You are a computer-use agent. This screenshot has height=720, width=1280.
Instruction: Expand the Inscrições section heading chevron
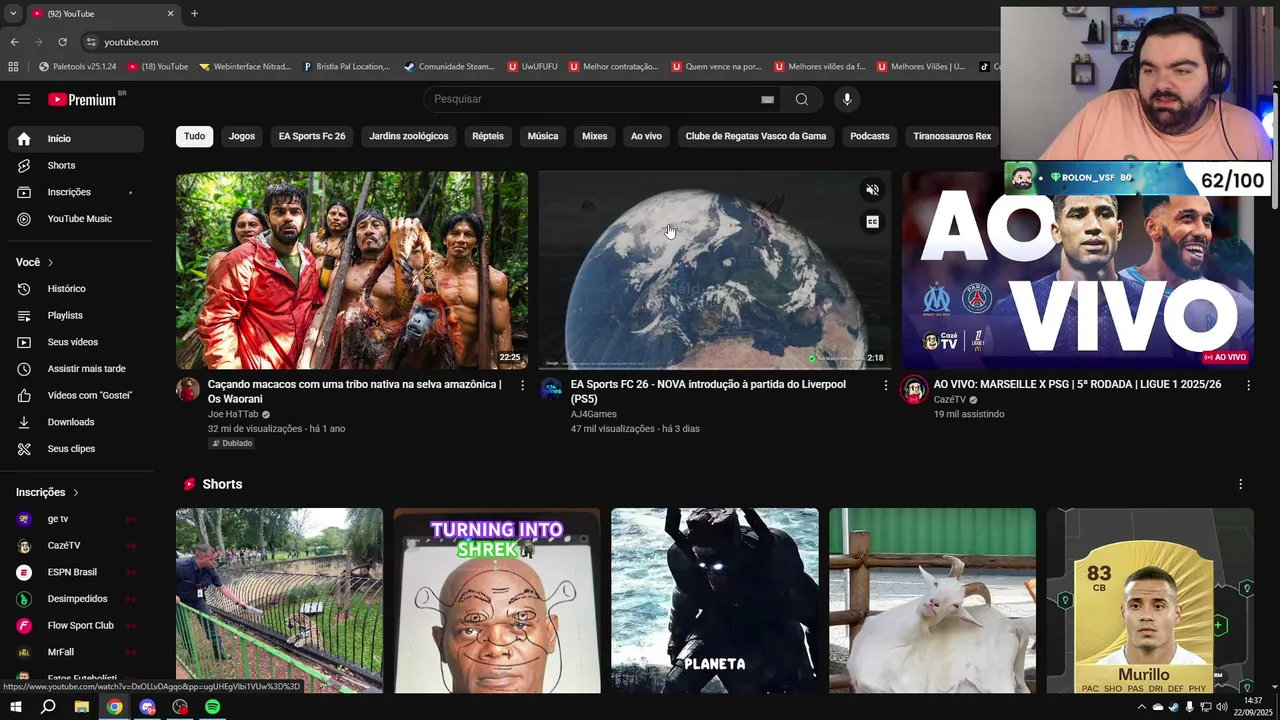pyautogui.click(x=75, y=492)
